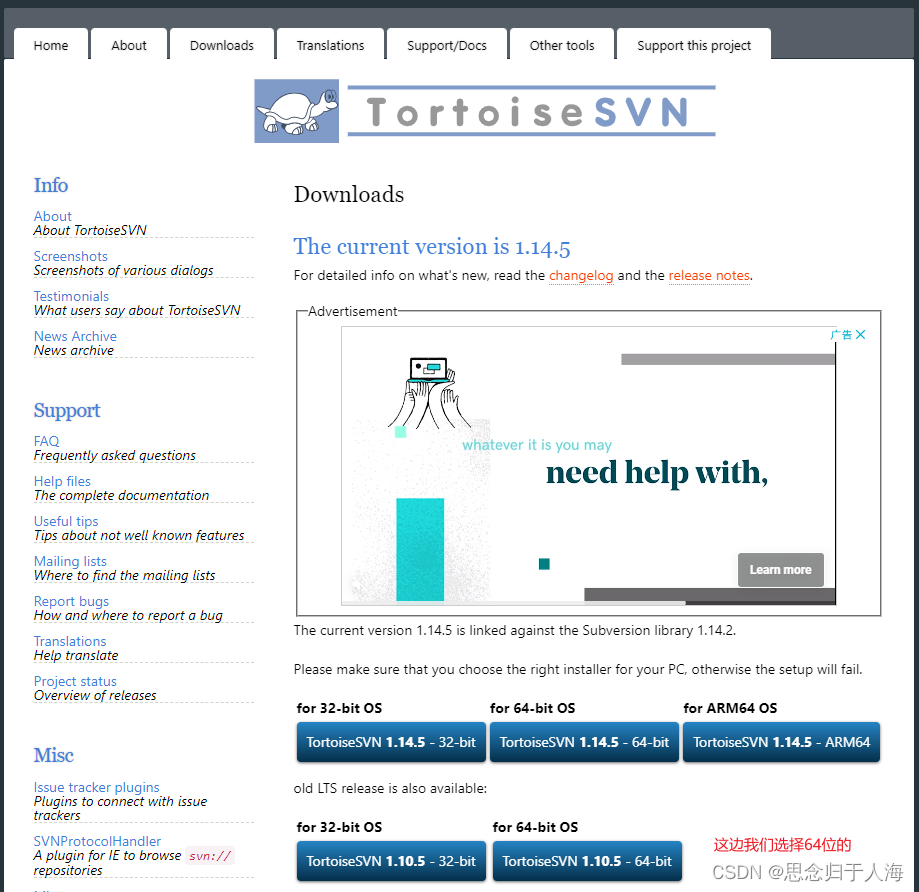This screenshot has height=892, width=919.
Task: Visit the Screenshots page from the sidebar
Action: (70, 256)
